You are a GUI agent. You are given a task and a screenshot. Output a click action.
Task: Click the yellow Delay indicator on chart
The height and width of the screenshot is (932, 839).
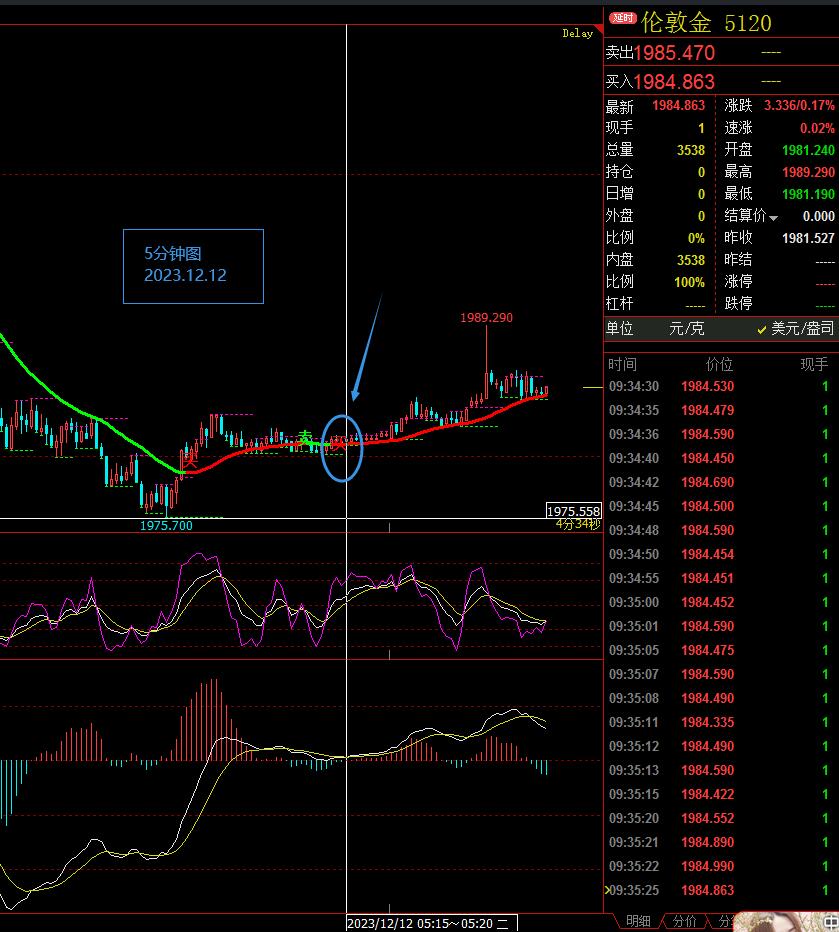click(x=577, y=33)
